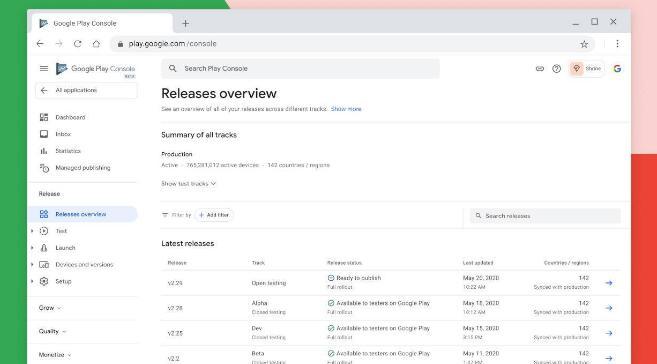Reload the page with the refresh icon
The image size is (657, 364).
tap(78, 44)
